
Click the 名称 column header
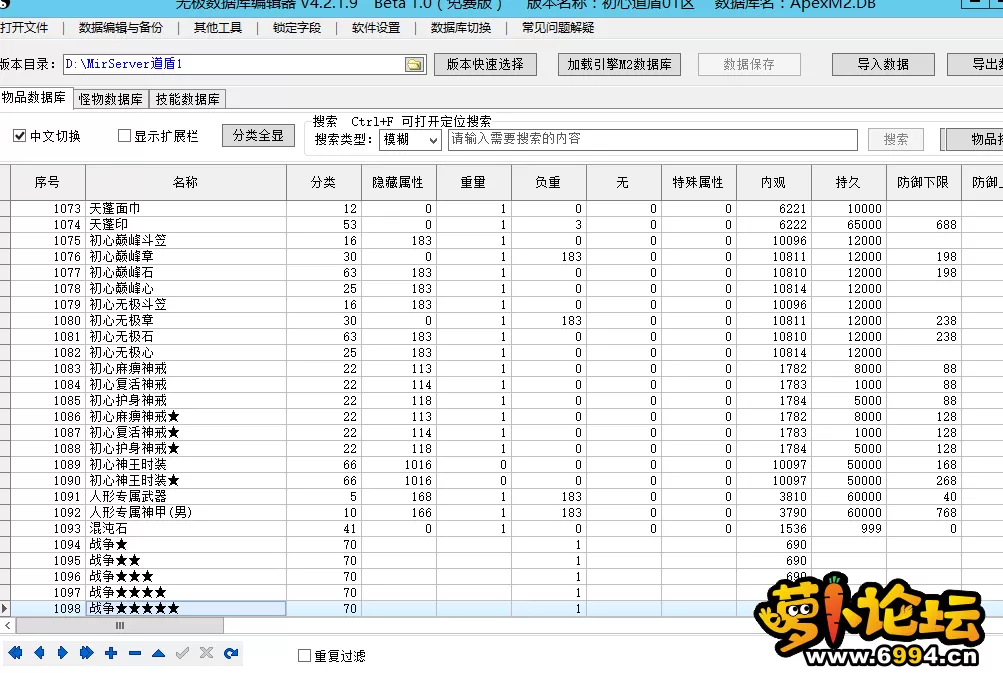click(186, 182)
